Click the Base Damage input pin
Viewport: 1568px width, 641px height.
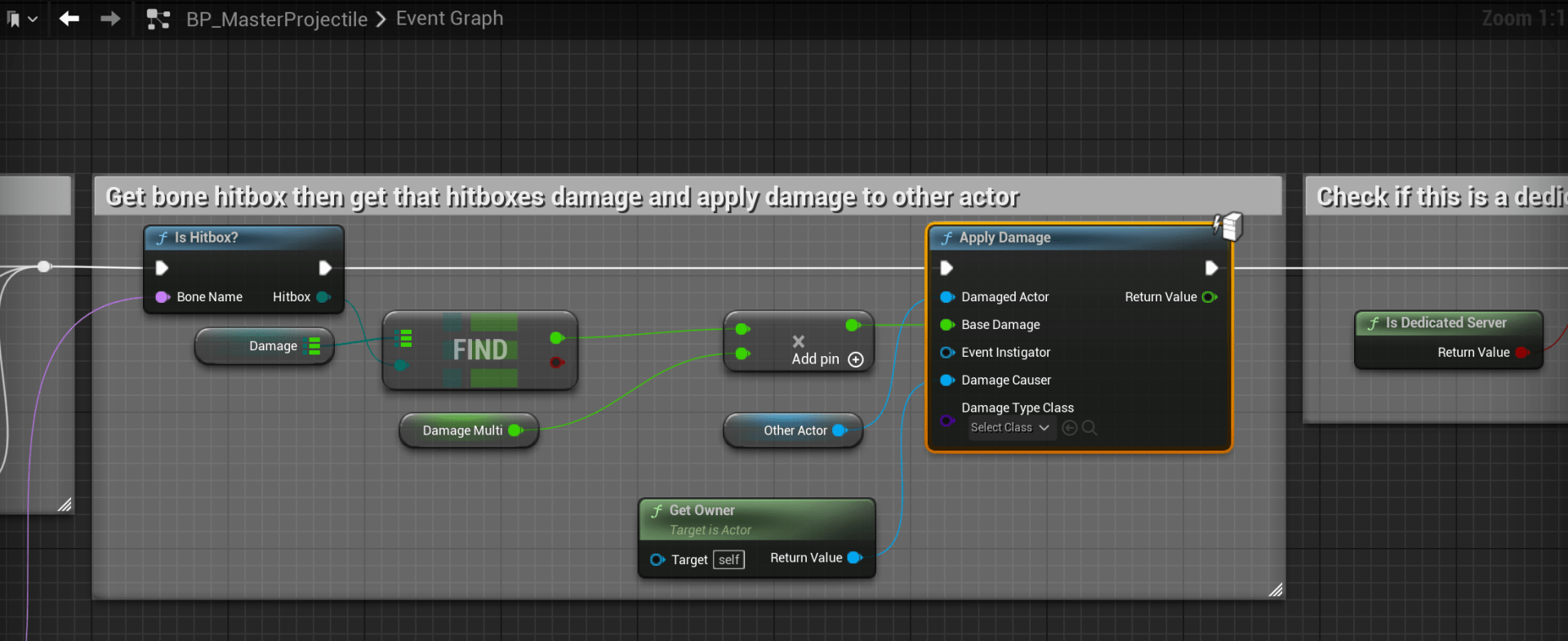pos(947,325)
